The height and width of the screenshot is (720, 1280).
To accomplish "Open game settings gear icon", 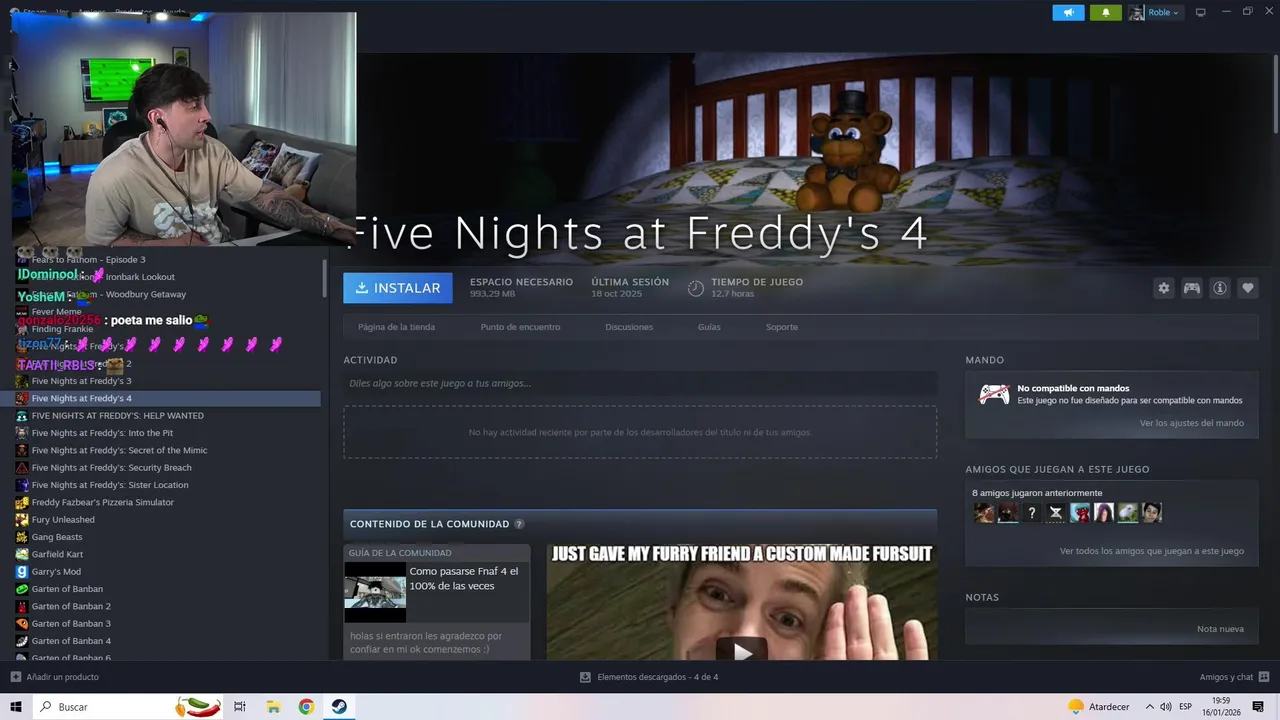I will 1163,288.
